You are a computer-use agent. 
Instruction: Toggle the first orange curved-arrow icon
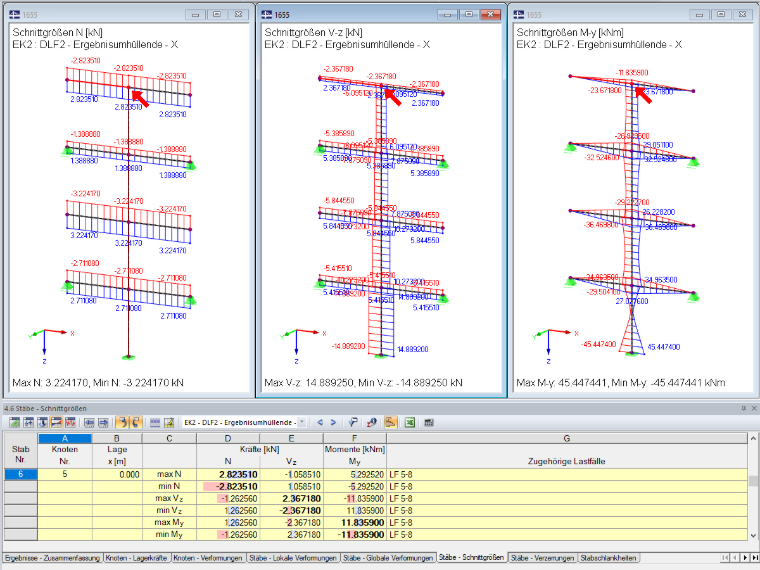tap(122, 423)
